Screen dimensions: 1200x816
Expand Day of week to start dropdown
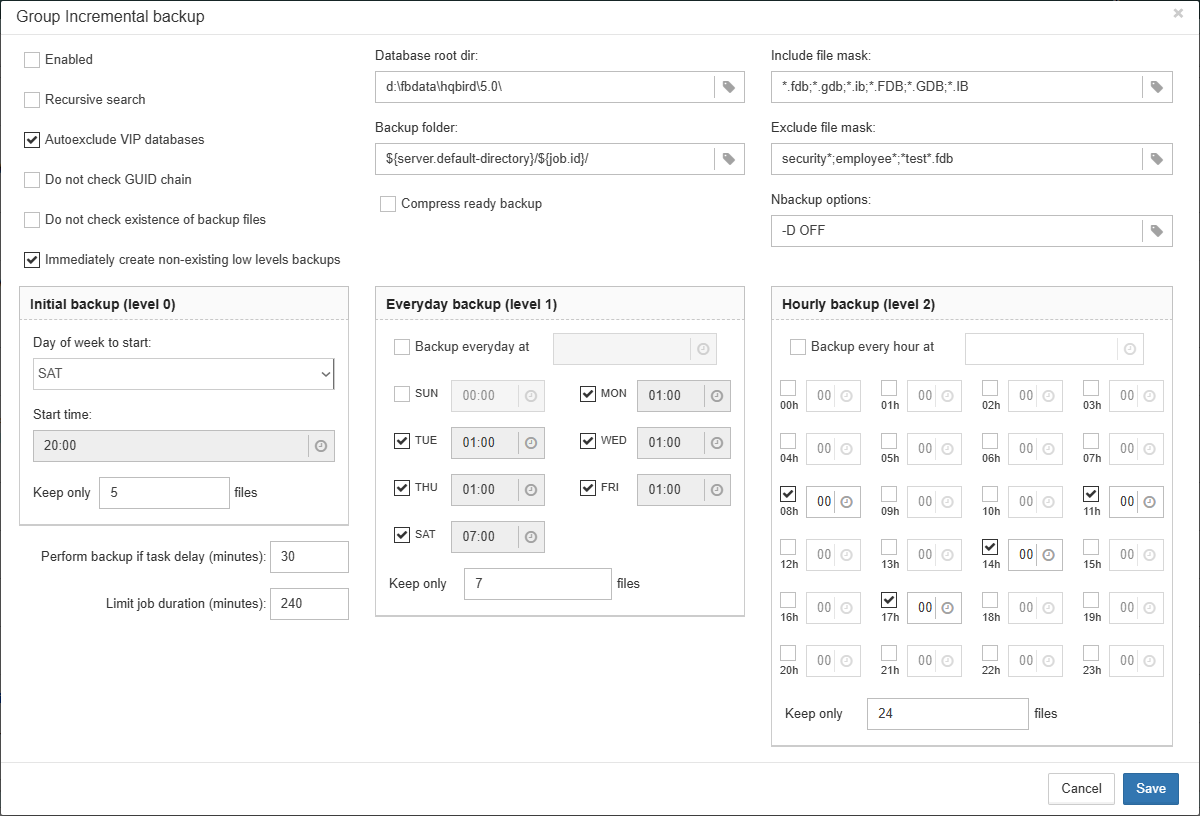(183, 373)
